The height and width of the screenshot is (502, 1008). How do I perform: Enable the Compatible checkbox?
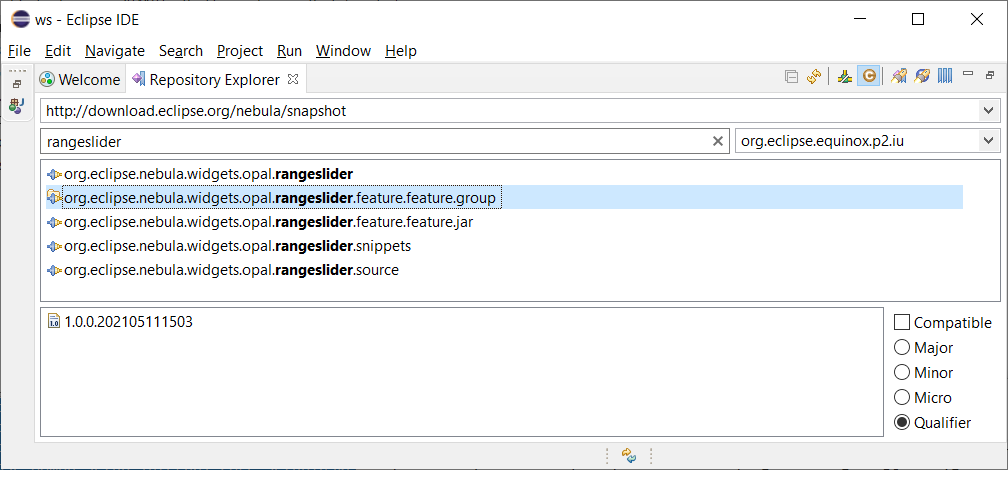pyautogui.click(x=902, y=322)
